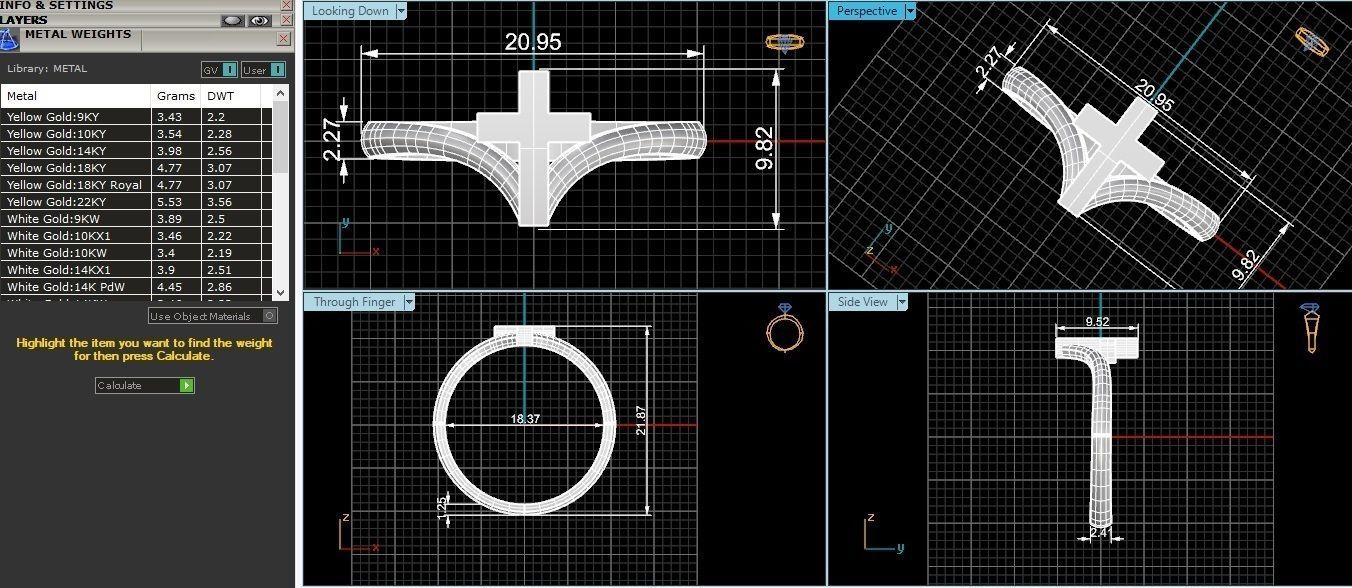Click the 18.37 inner diameter dimension
This screenshot has width=1352, height=588.
[525, 419]
